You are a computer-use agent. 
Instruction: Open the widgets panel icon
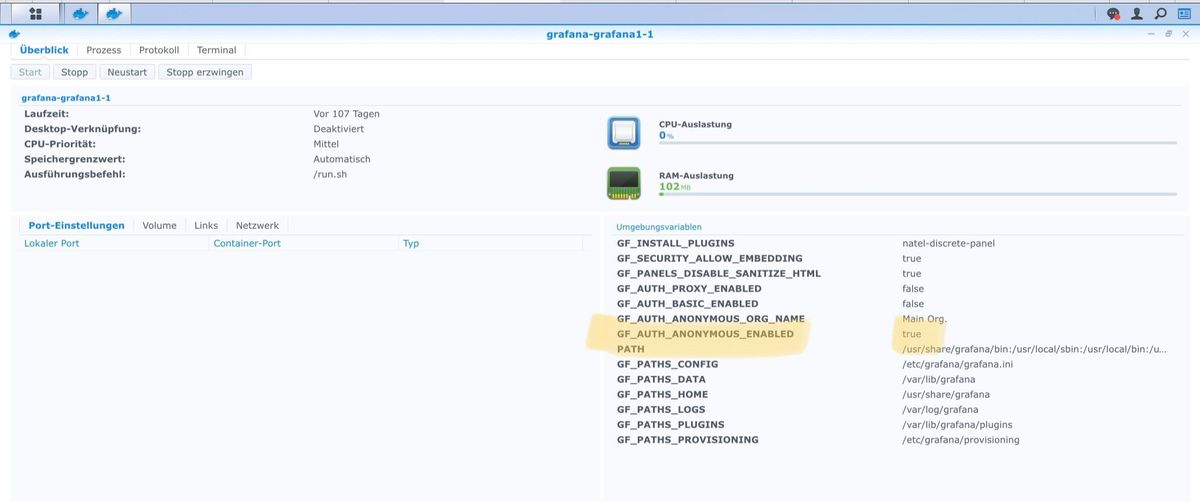coord(1183,14)
